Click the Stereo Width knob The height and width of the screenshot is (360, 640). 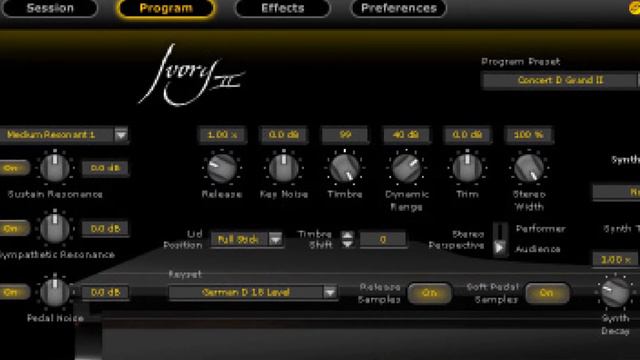529,168
